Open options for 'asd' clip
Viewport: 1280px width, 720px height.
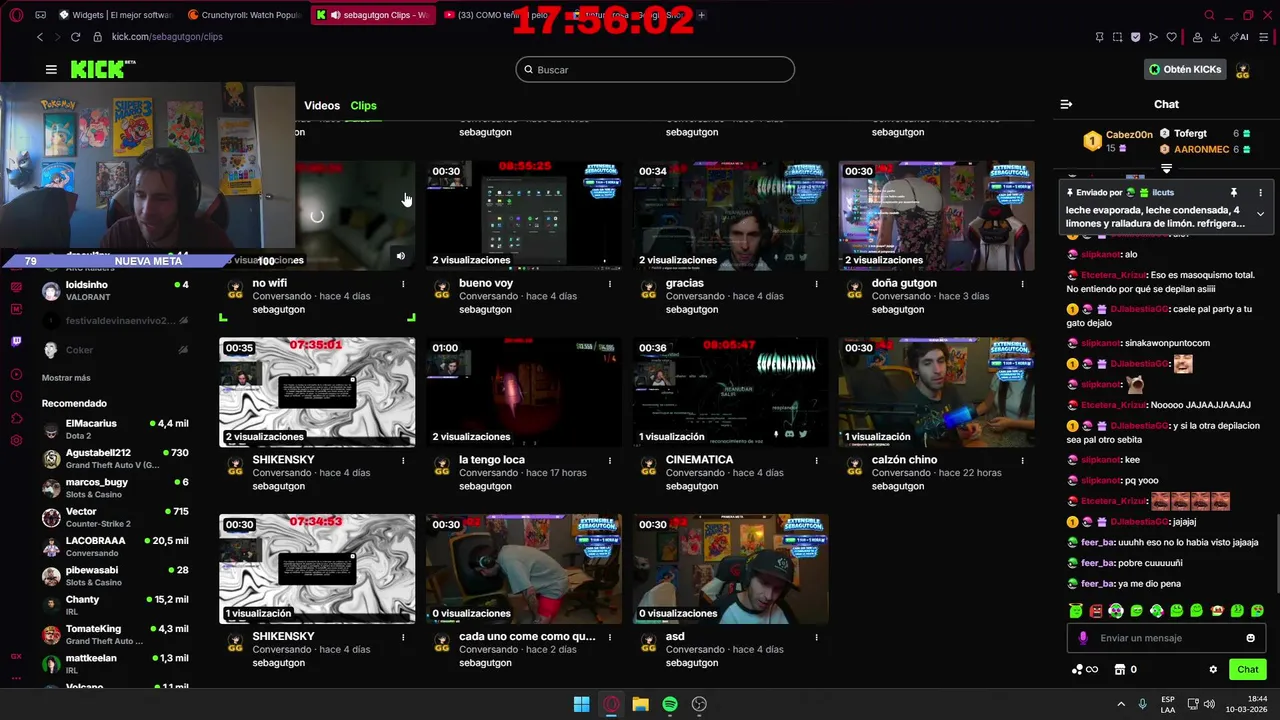click(816, 637)
